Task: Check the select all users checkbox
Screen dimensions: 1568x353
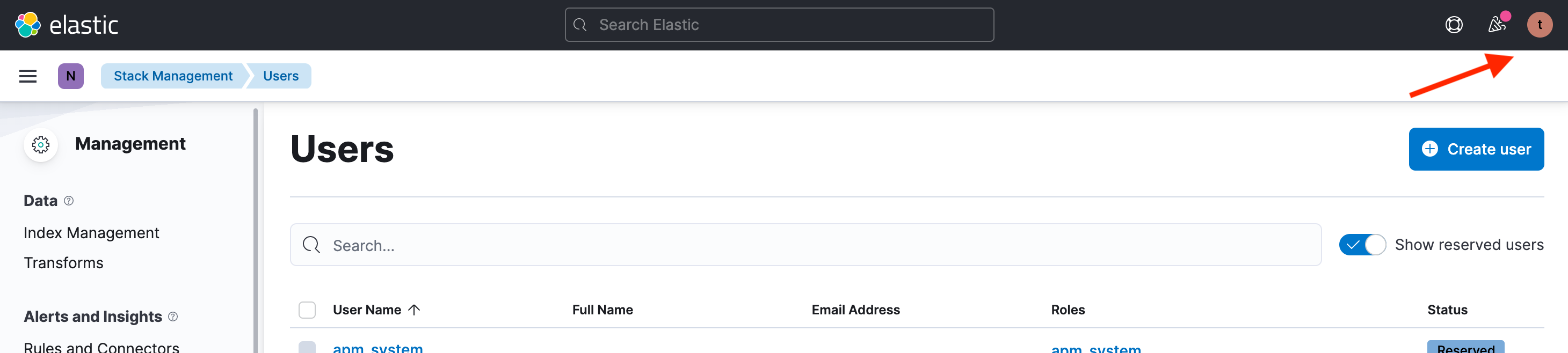Action: (x=307, y=310)
